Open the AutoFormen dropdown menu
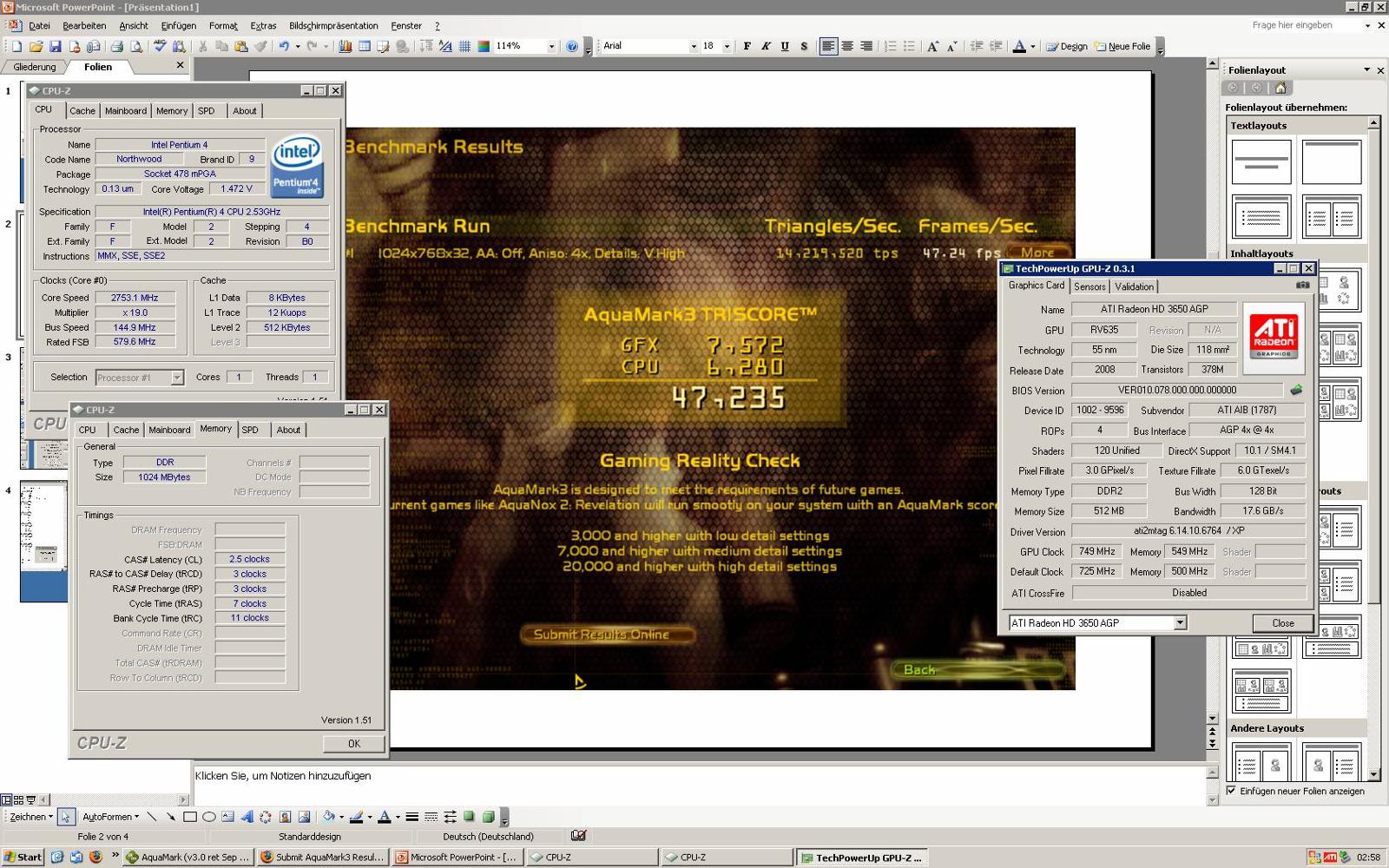This screenshot has height=868, width=1389. (x=110, y=817)
